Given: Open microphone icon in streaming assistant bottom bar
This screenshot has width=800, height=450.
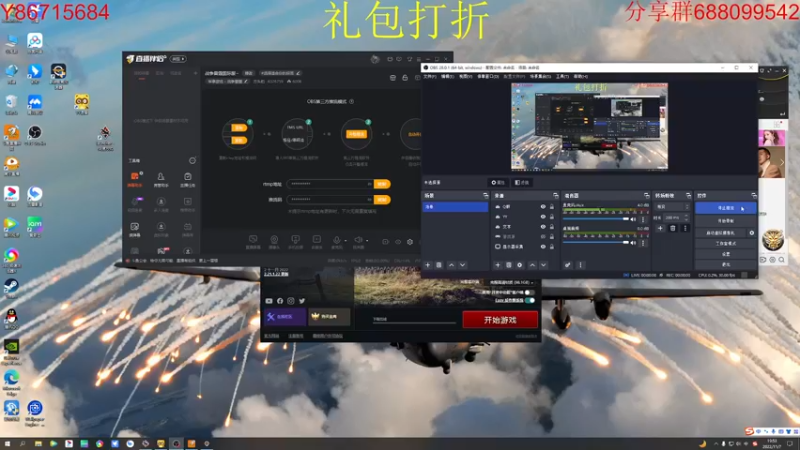Looking at the screenshot, I should click(336, 240).
